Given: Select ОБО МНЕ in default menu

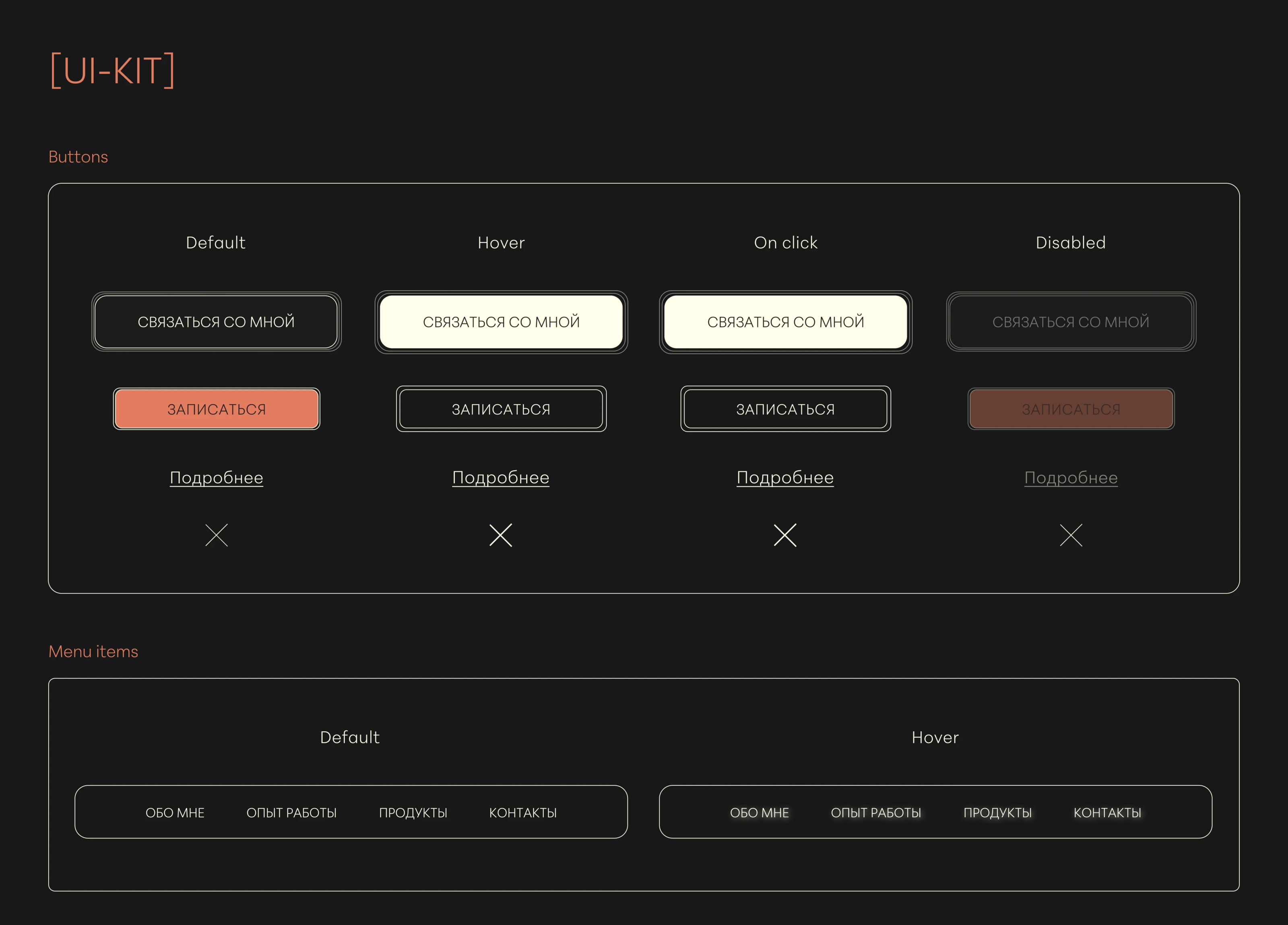Looking at the screenshot, I should [x=175, y=813].
